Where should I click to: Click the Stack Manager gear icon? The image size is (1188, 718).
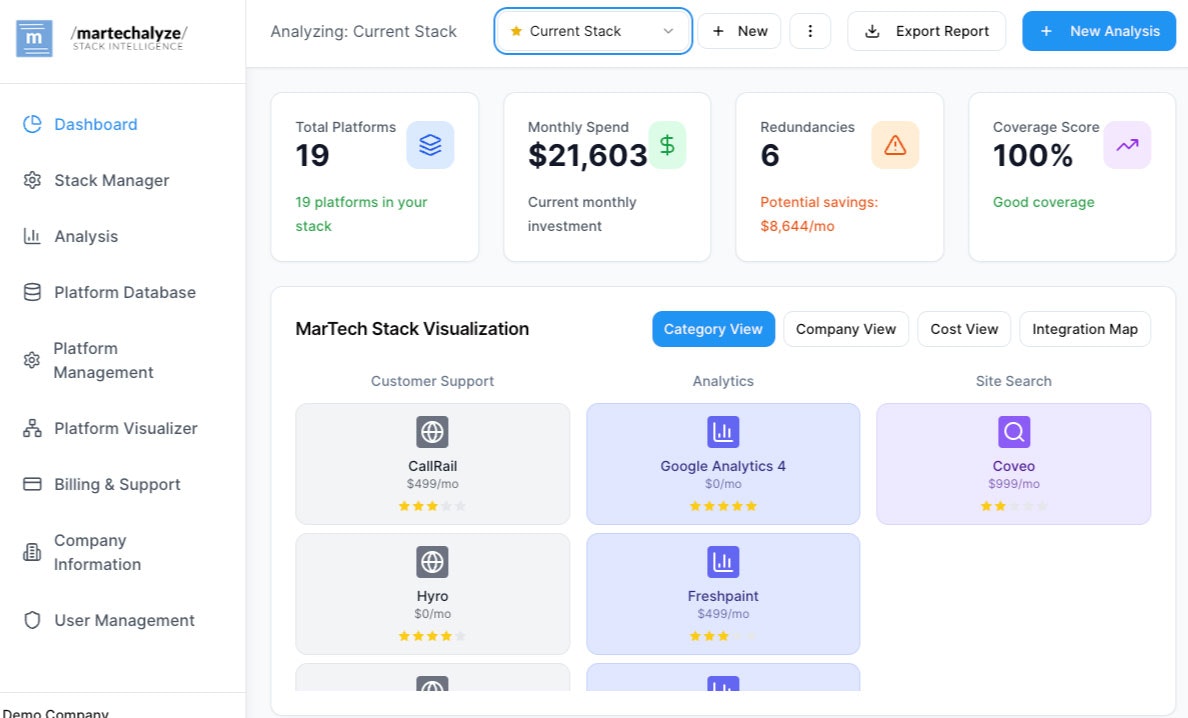[32, 180]
